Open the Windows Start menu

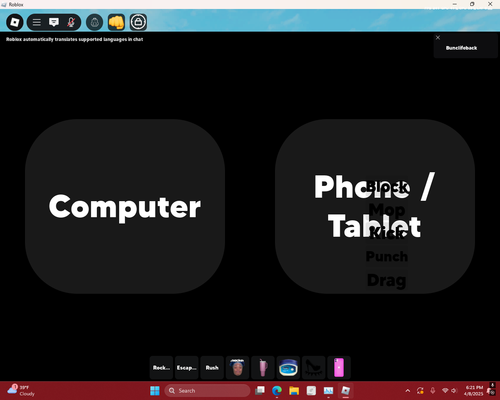pyautogui.click(x=155, y=391)
